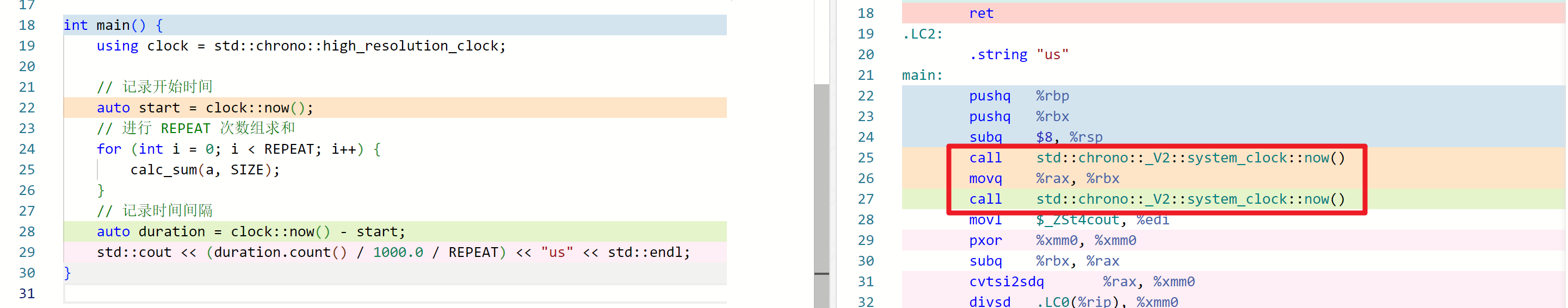Click the 'ret' instruction in assembly output
Viewport: 1568px width, 308px height.
pos(980,14)
